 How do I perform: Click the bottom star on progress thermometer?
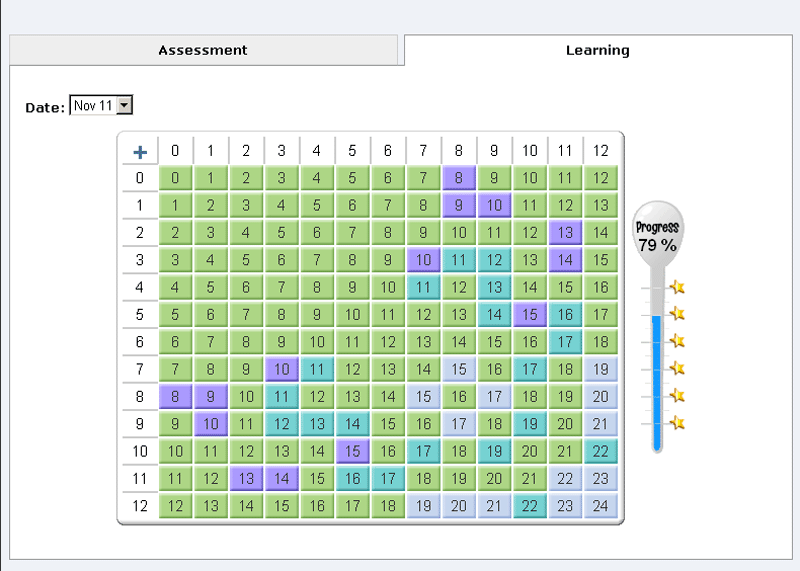(x=677, y=423)
